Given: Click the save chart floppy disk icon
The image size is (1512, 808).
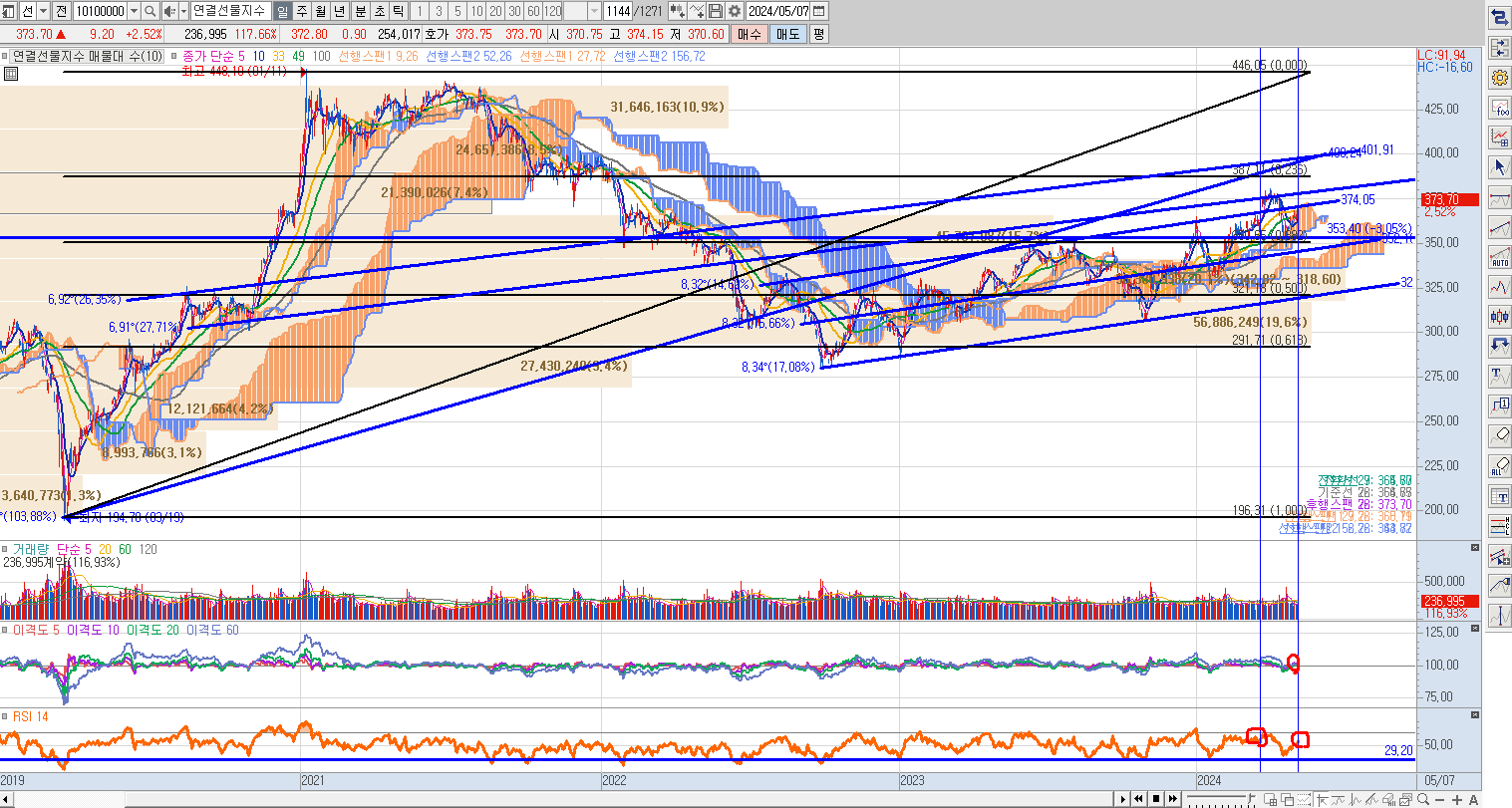Looking at the screenshot, I should pos(716,11).
